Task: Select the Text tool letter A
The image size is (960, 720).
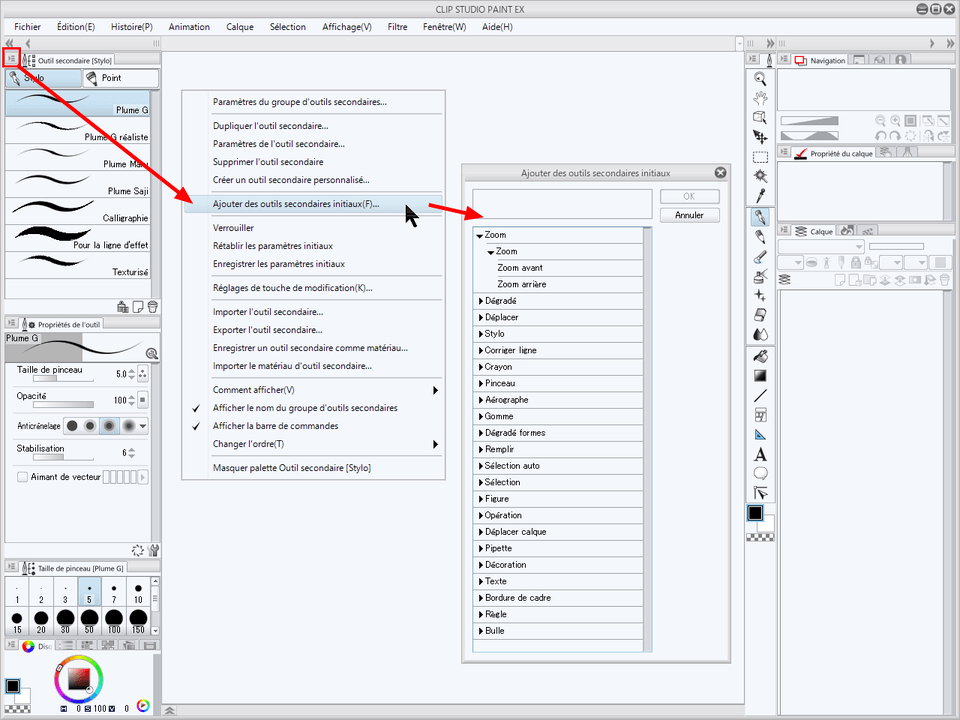Action: coord(760,454)
